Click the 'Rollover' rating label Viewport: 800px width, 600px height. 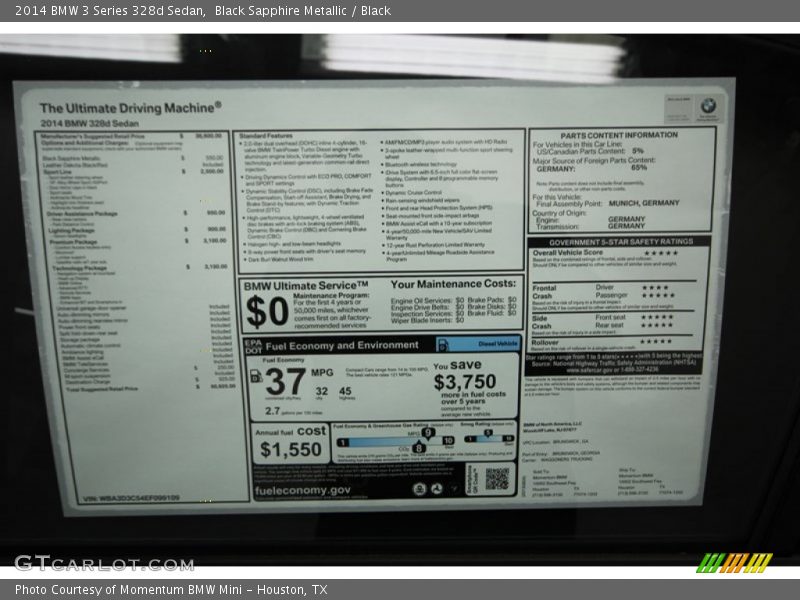pos(545,342)
